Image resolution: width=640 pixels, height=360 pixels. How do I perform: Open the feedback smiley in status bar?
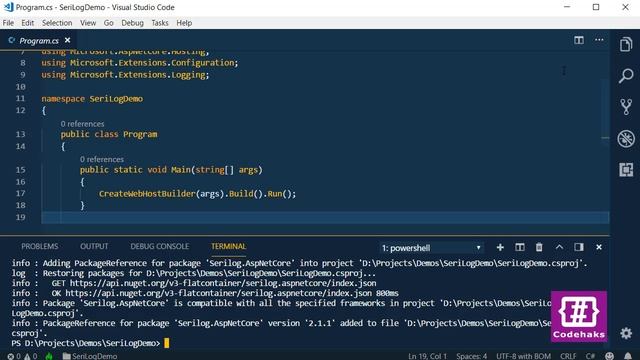[x=609, y=356]
